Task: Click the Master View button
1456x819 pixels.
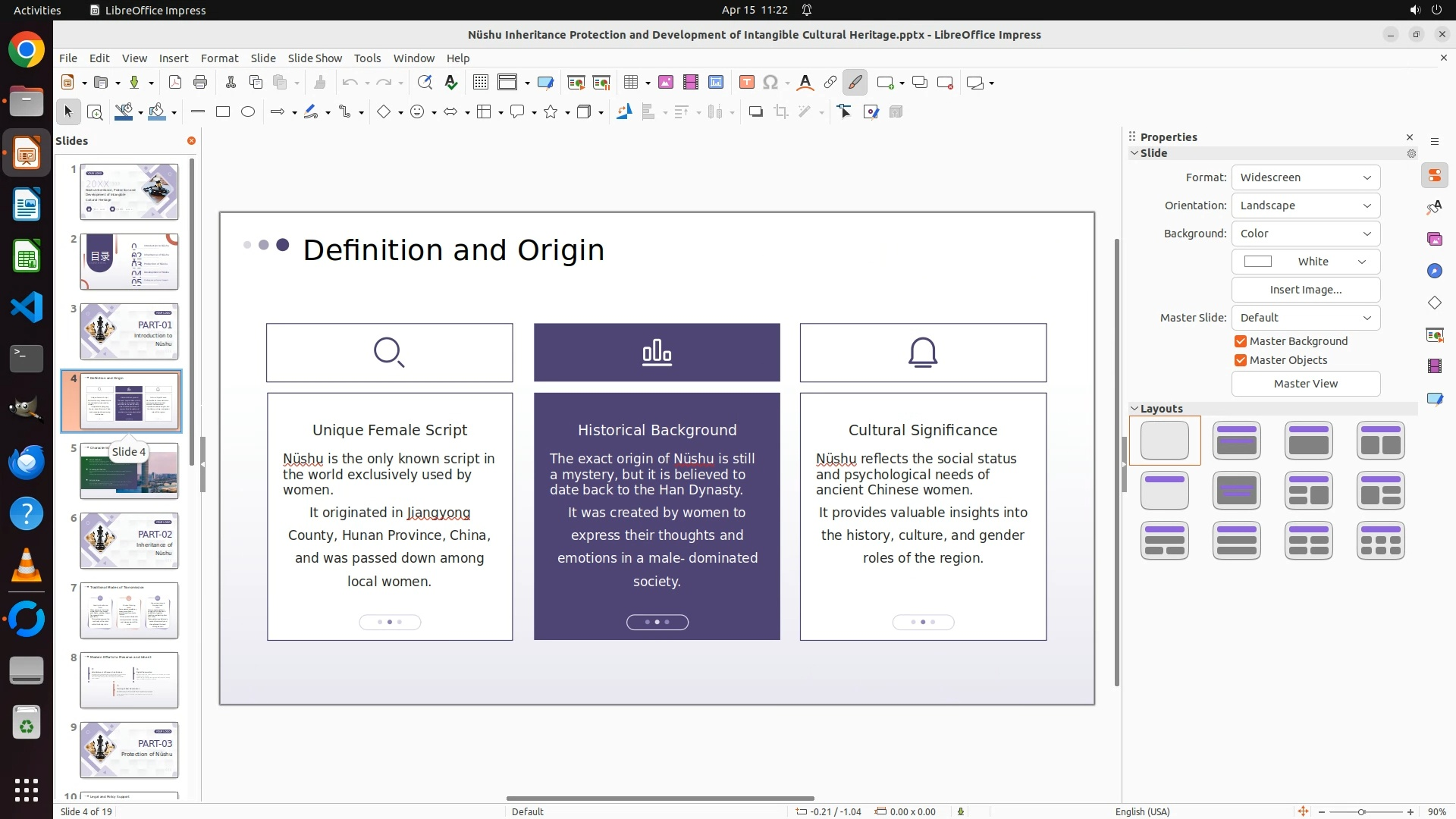Action: coord(1305,384)
